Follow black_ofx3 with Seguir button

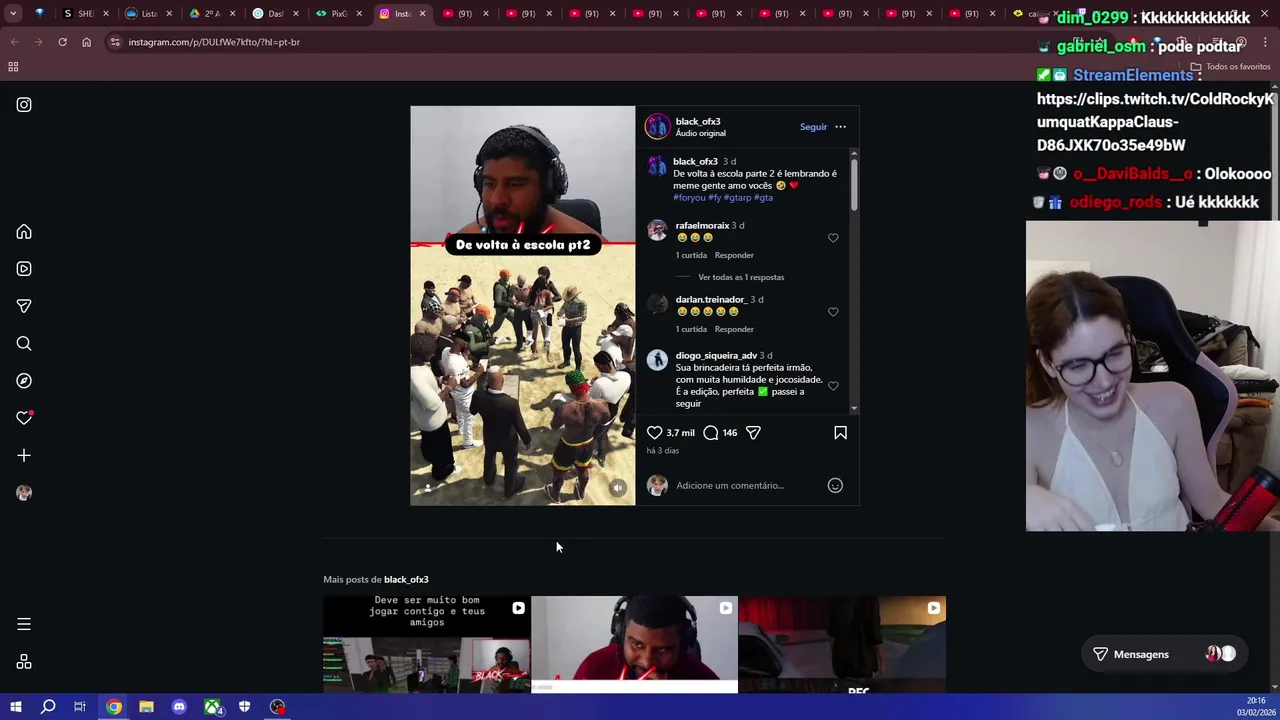pyautogui.click(x=813, y=127)
